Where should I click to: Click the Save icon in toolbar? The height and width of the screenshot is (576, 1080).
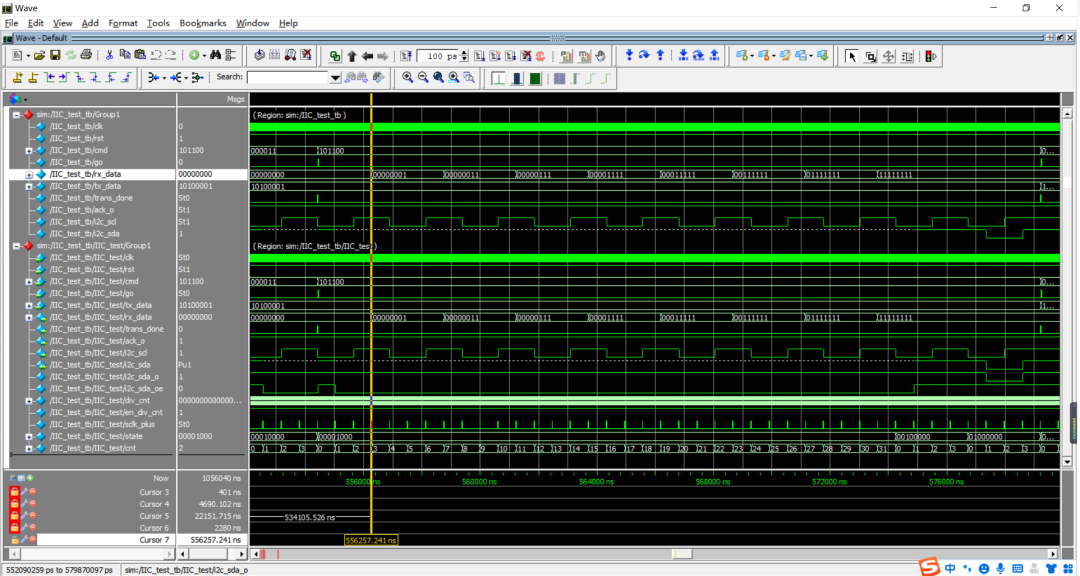coord(55,56)
